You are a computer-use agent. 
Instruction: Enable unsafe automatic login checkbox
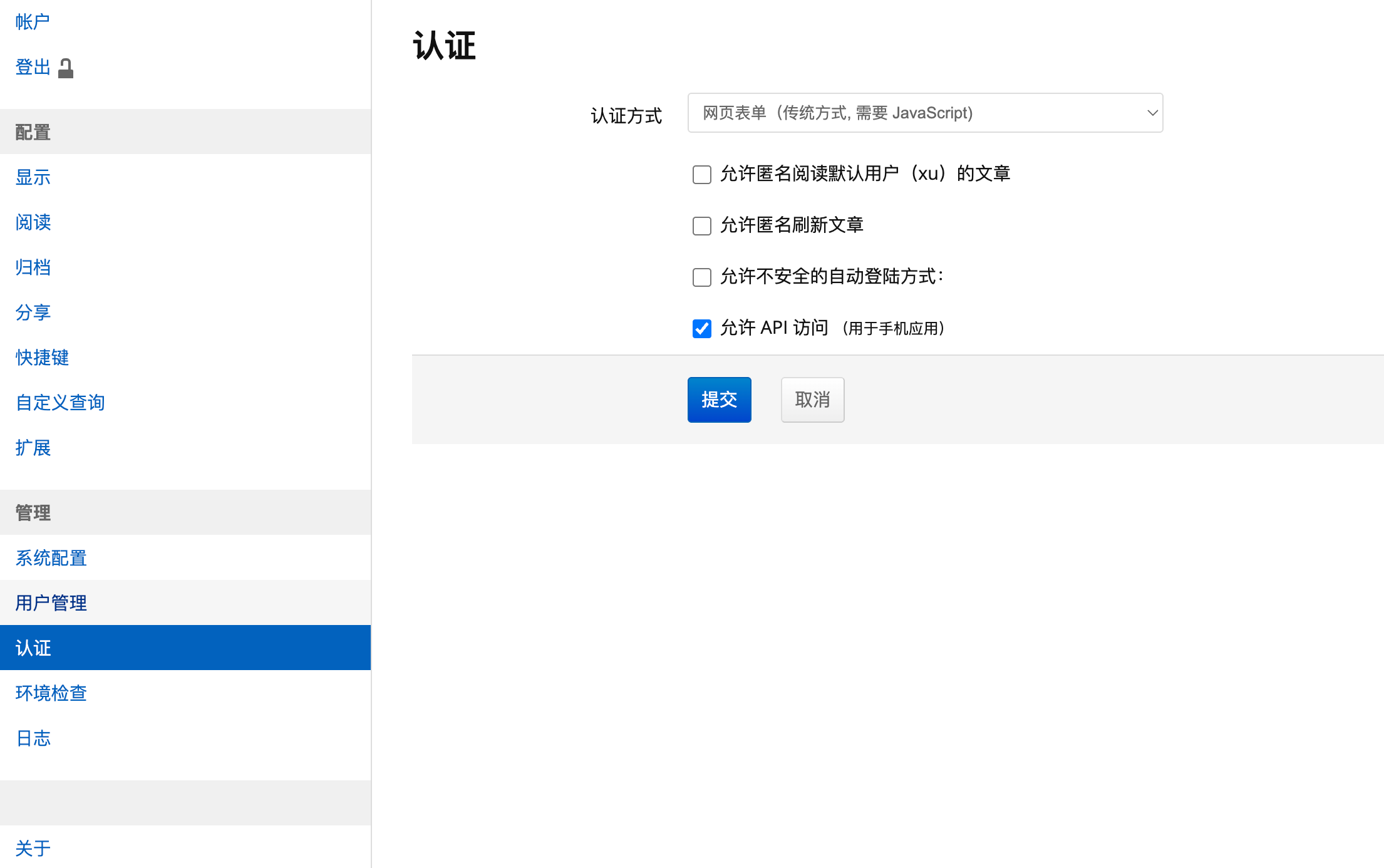coord(701,277)
